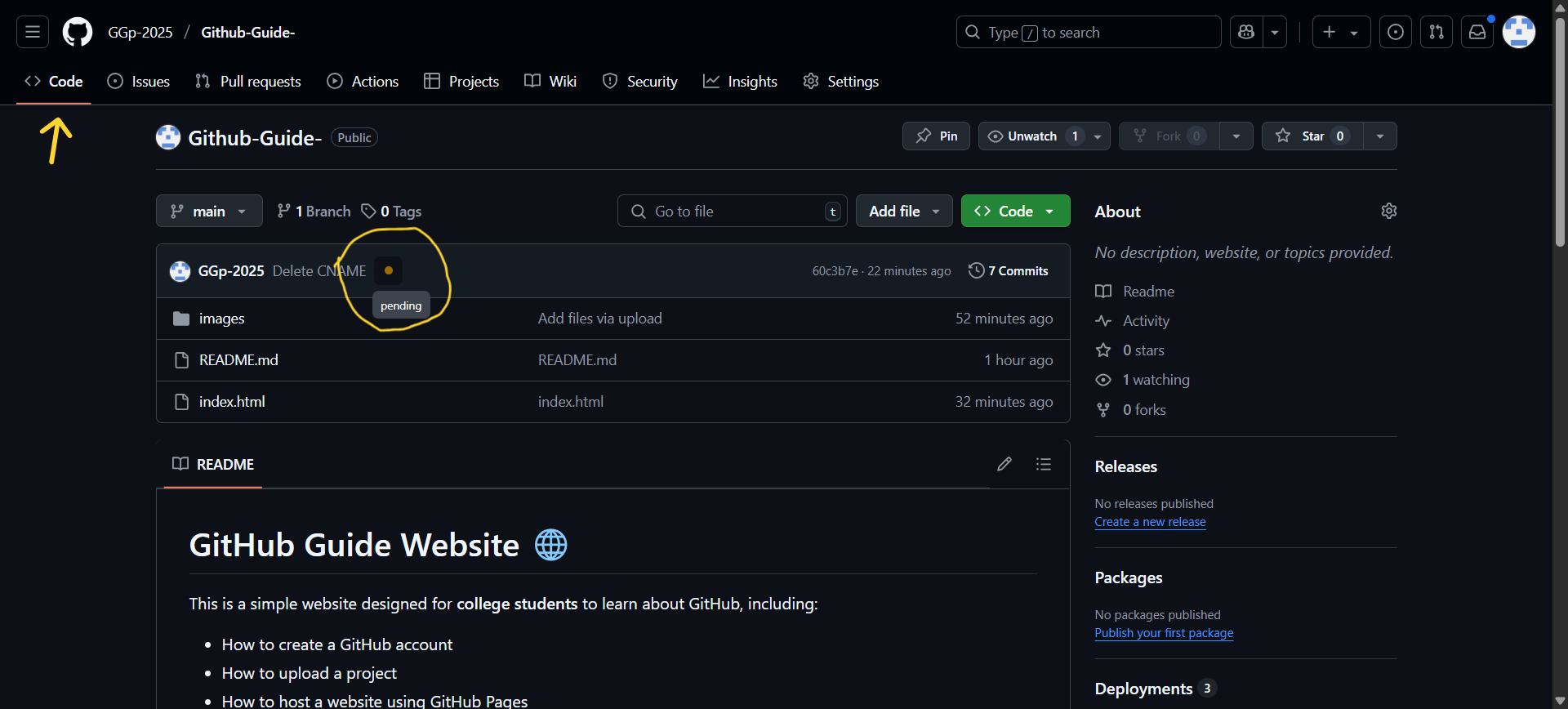Open the index.html file
1568x709 pixels.
(232, 402)
